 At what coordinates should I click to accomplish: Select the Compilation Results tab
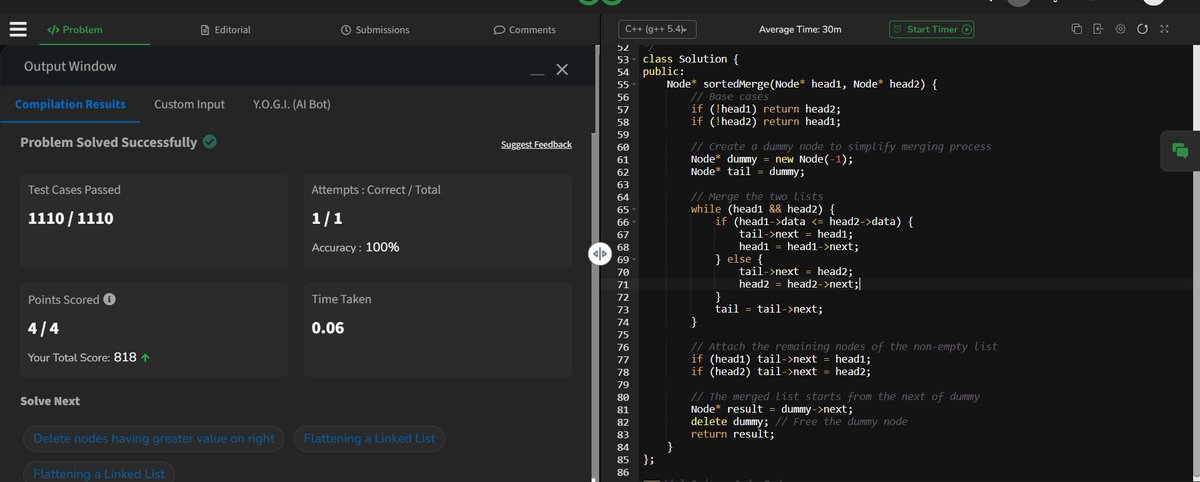(x=70, y=104)
